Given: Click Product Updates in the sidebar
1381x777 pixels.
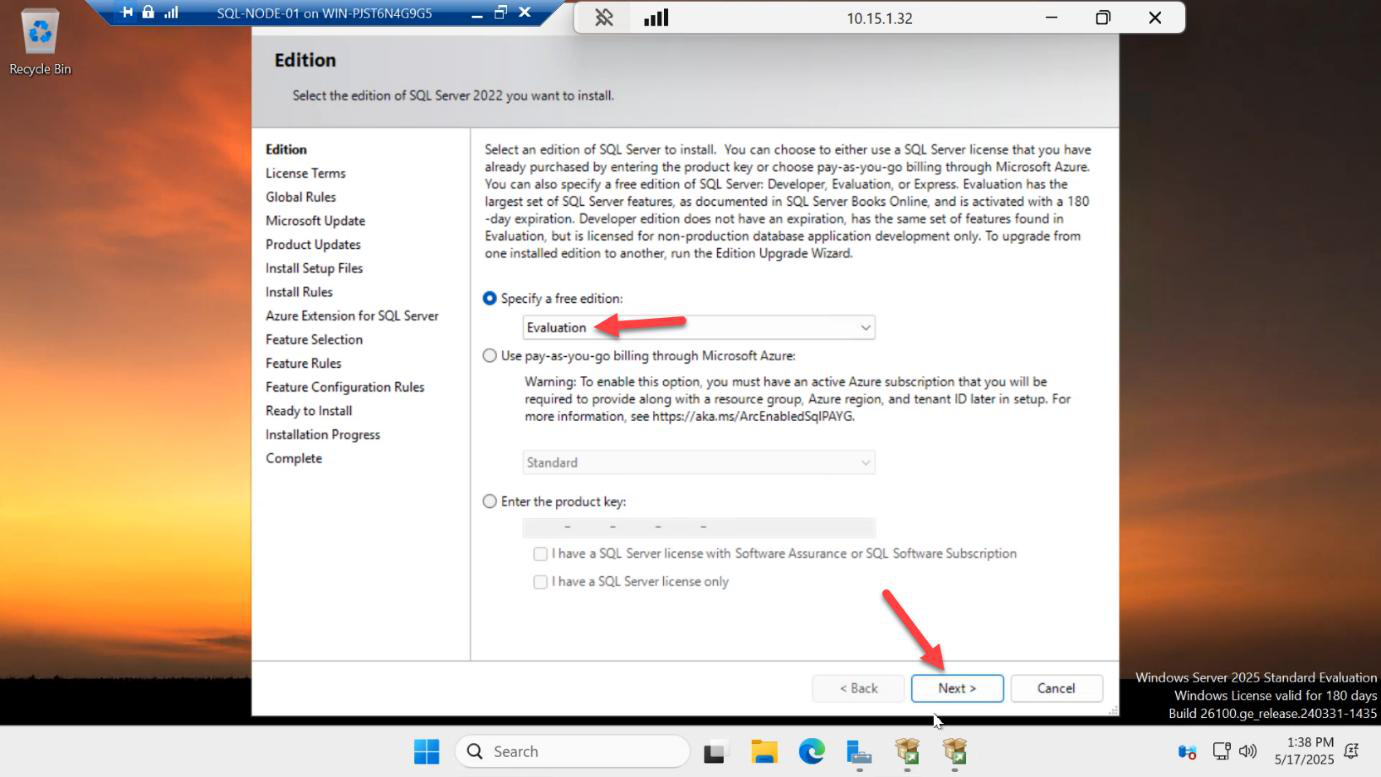Looking at the screenshot, I should [x=313, y=244].
